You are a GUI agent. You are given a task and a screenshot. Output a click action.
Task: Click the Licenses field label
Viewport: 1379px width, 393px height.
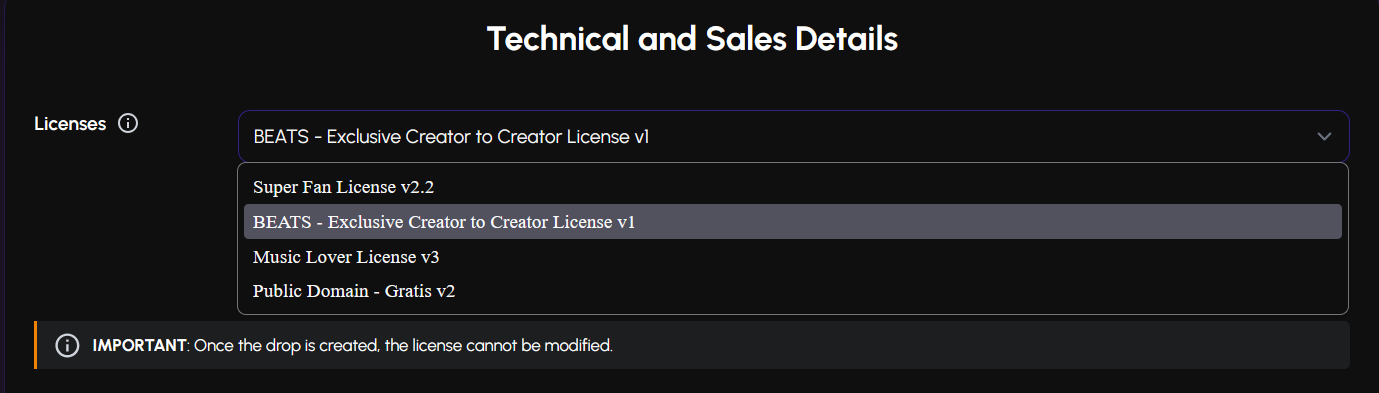(x=70, y=124)
